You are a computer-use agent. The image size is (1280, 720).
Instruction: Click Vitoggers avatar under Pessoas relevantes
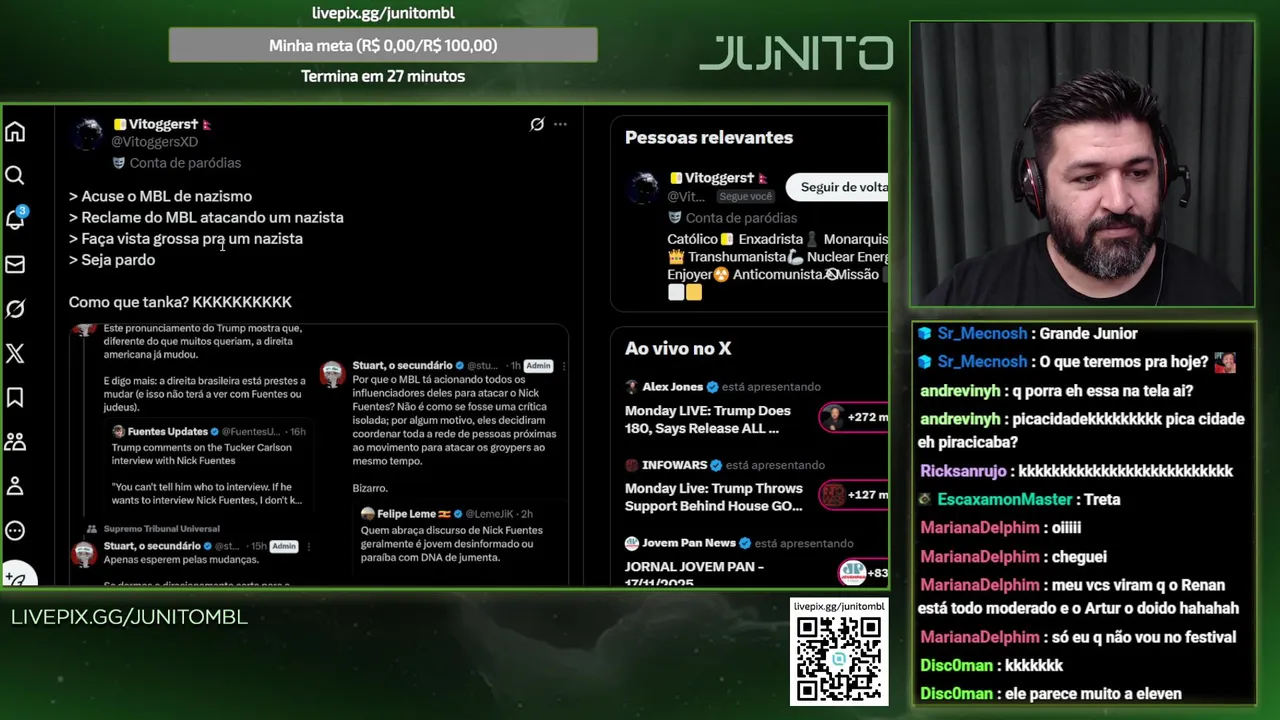click(644, 187)
